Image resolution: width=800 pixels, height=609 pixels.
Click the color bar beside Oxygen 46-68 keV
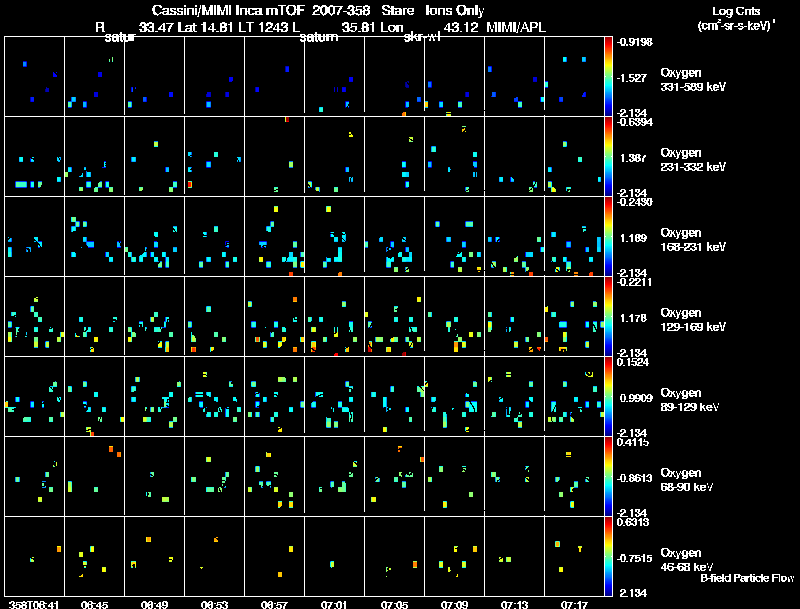[x=608, y=556]
